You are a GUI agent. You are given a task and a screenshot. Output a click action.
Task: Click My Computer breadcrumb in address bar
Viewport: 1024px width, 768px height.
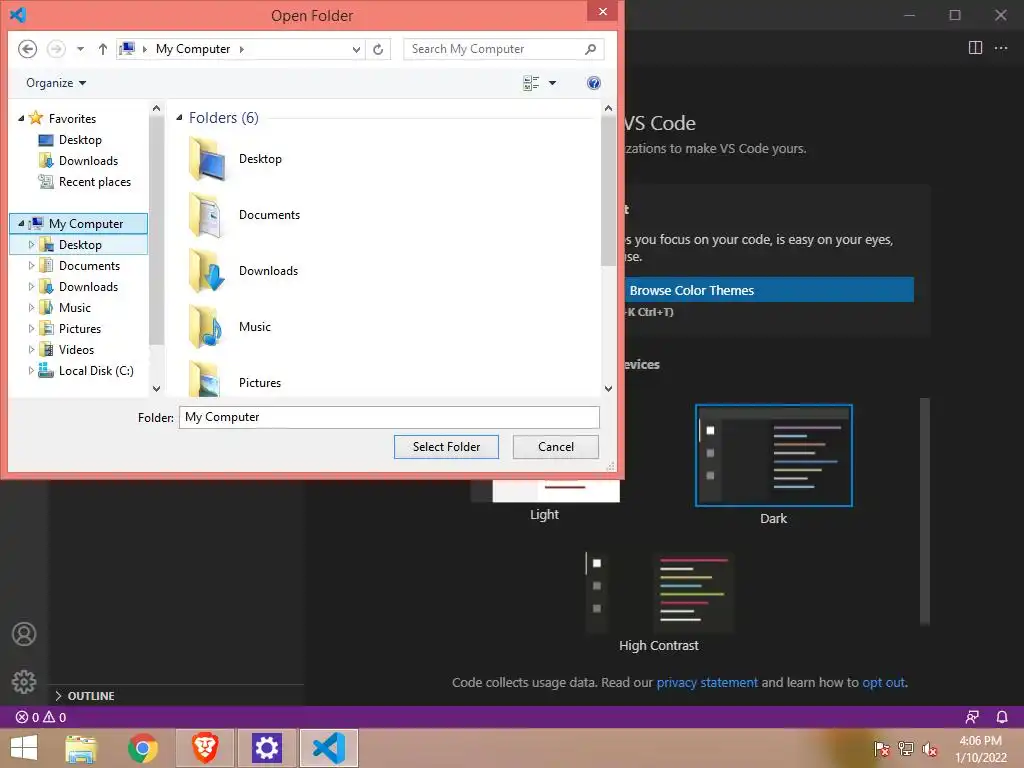point(193,49)
